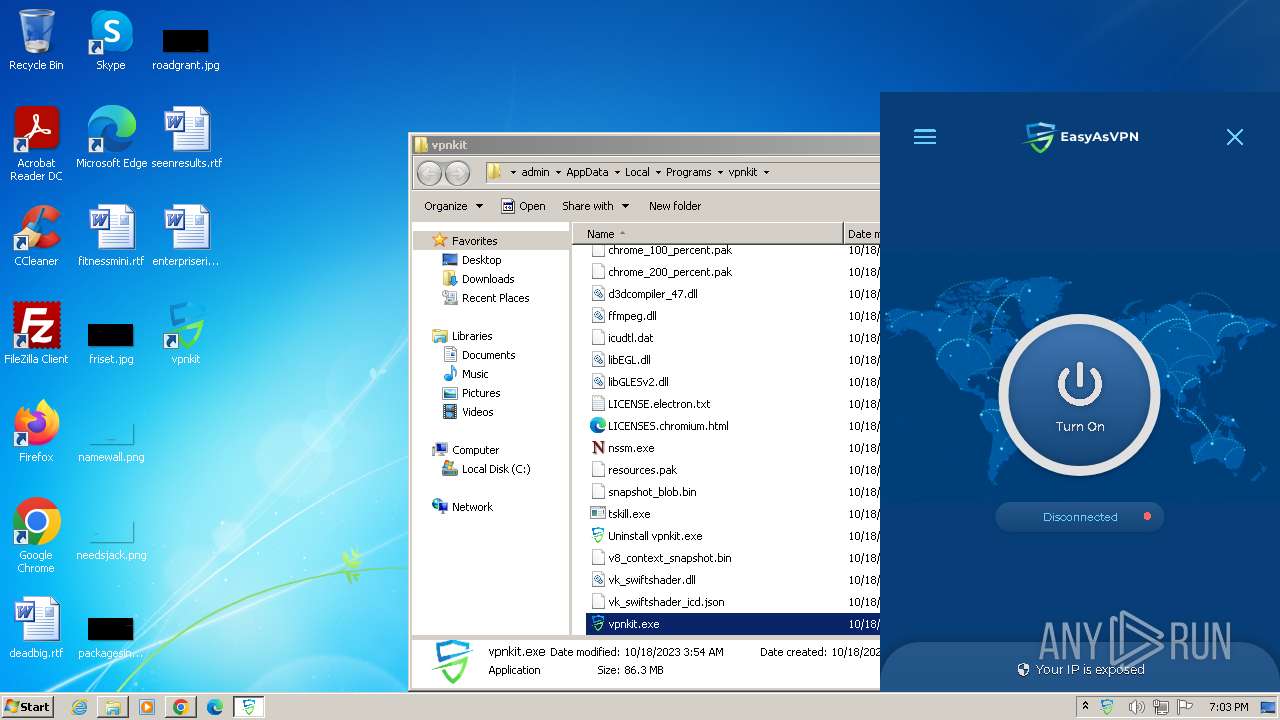Open the Organize dropdown menu
This screenshot has height=720, width=1280.
453,206
